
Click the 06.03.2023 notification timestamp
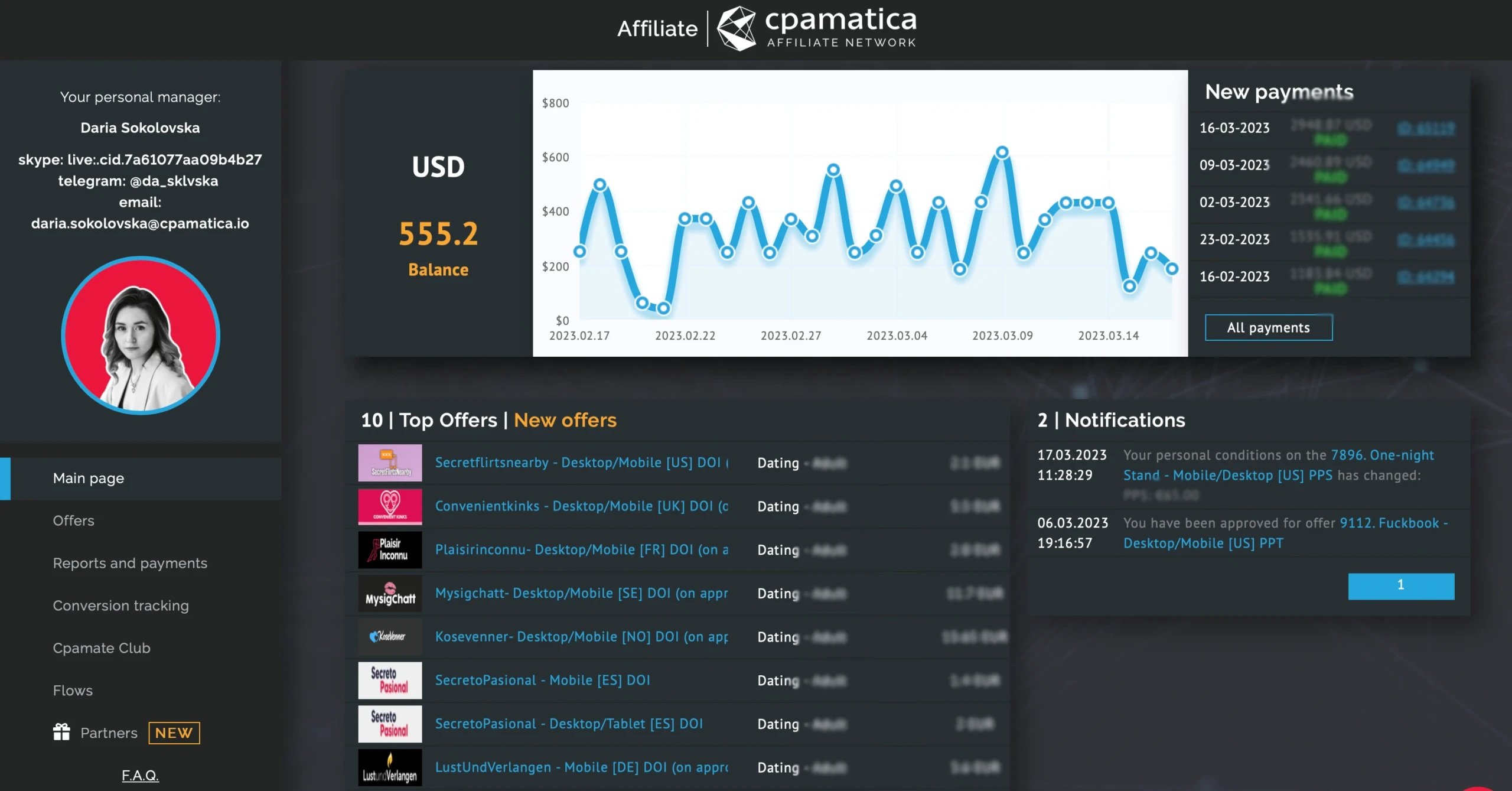tap(1073, 533)
